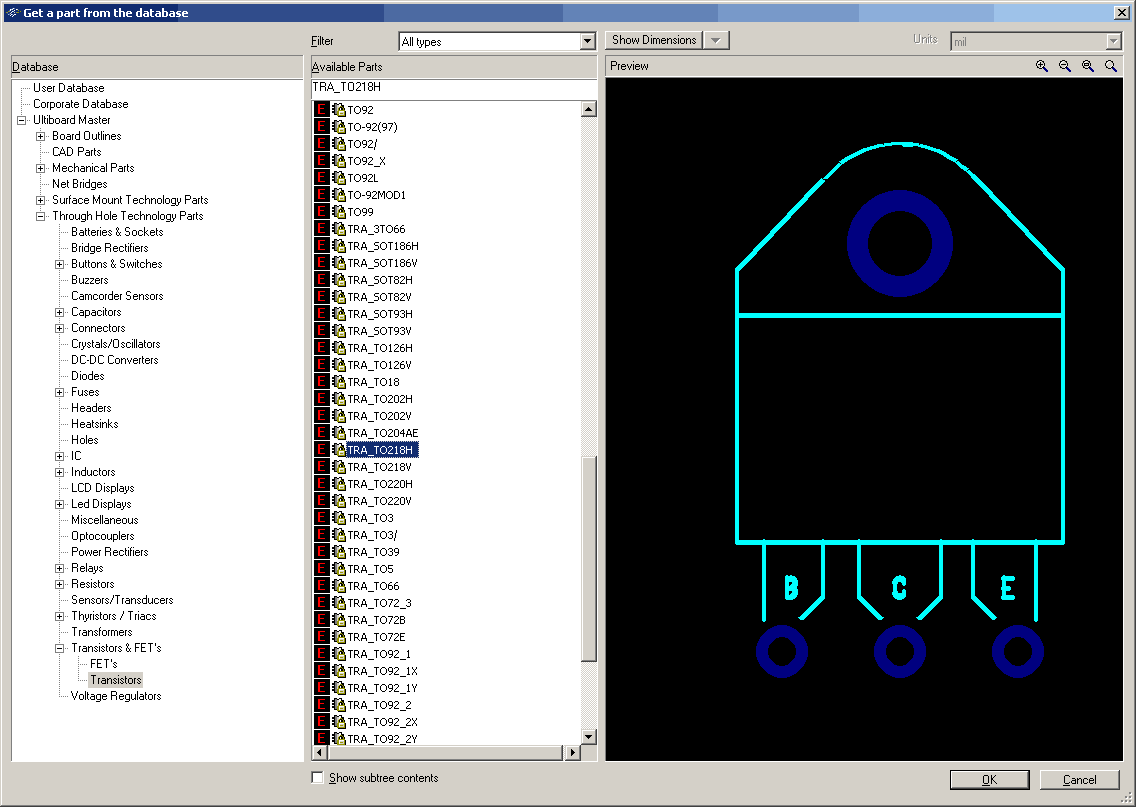The width and height of the screenshot is (1136, 807).
Task: Select the Heatsinks category
Action: click(94, 424)
